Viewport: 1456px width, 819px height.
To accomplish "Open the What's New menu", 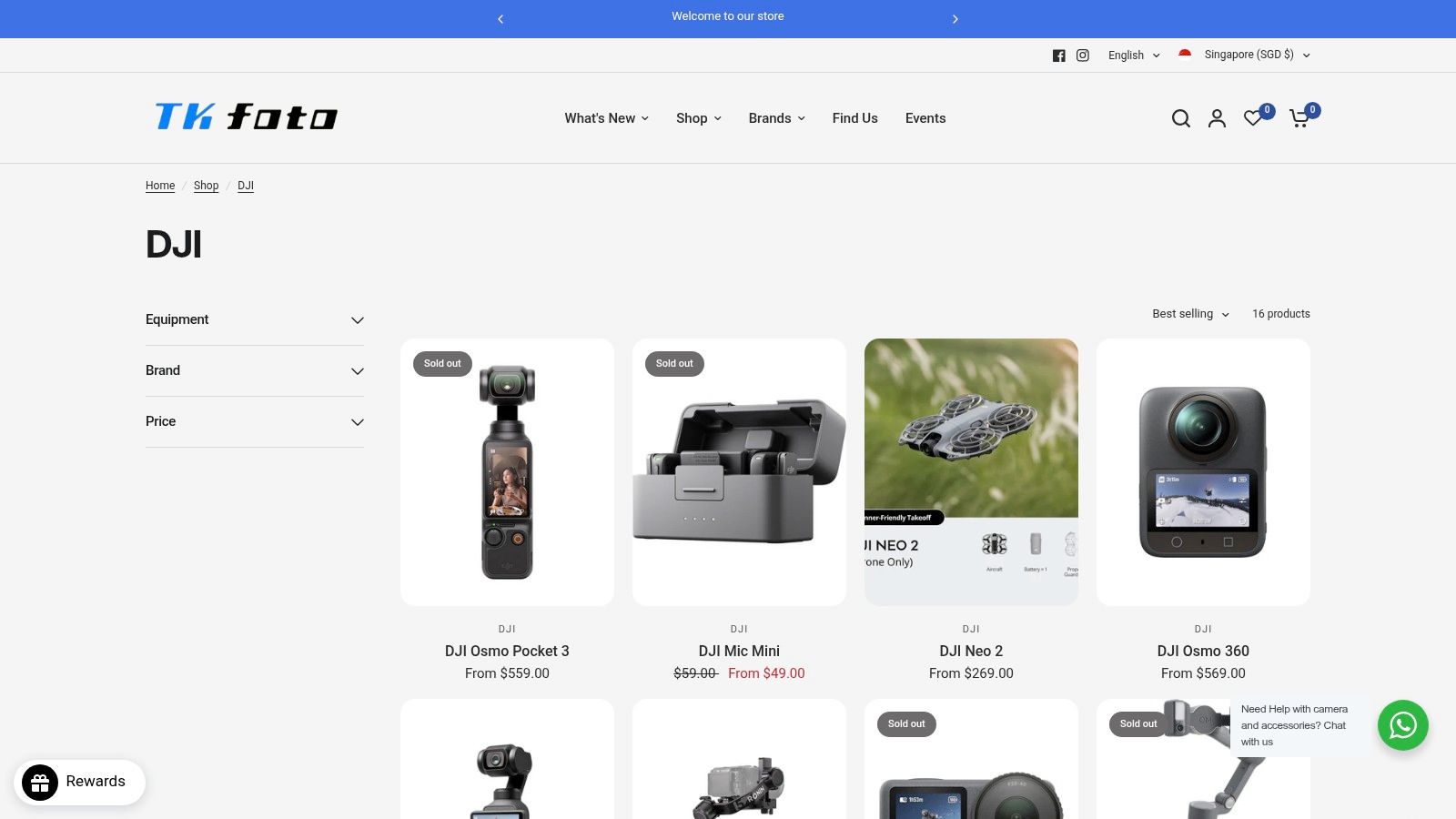I will 607,118.
